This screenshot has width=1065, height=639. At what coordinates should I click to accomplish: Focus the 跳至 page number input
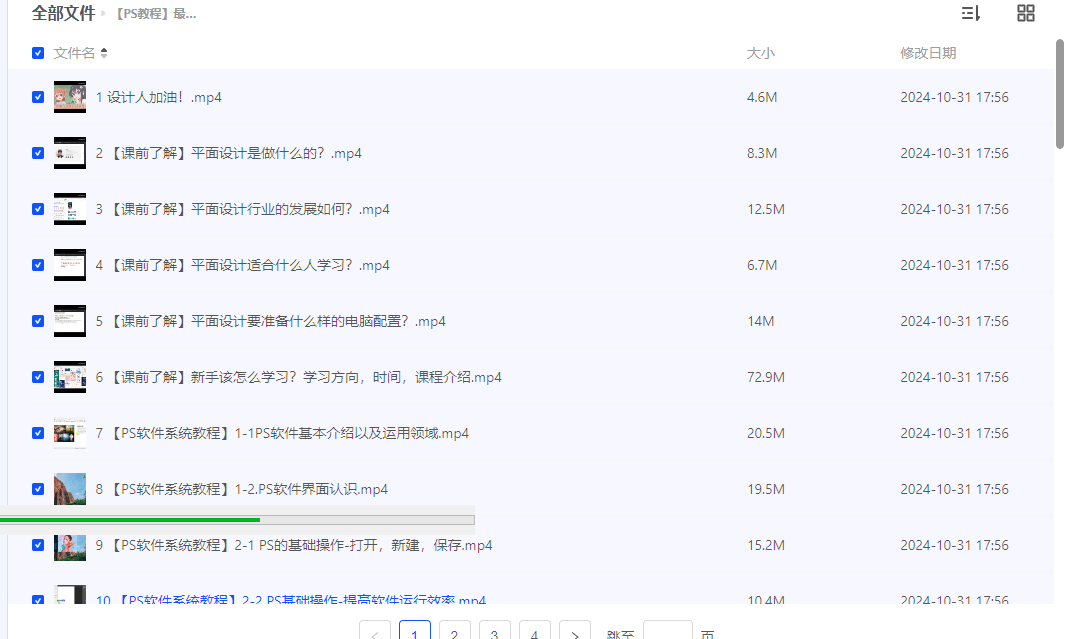(668, 630)
